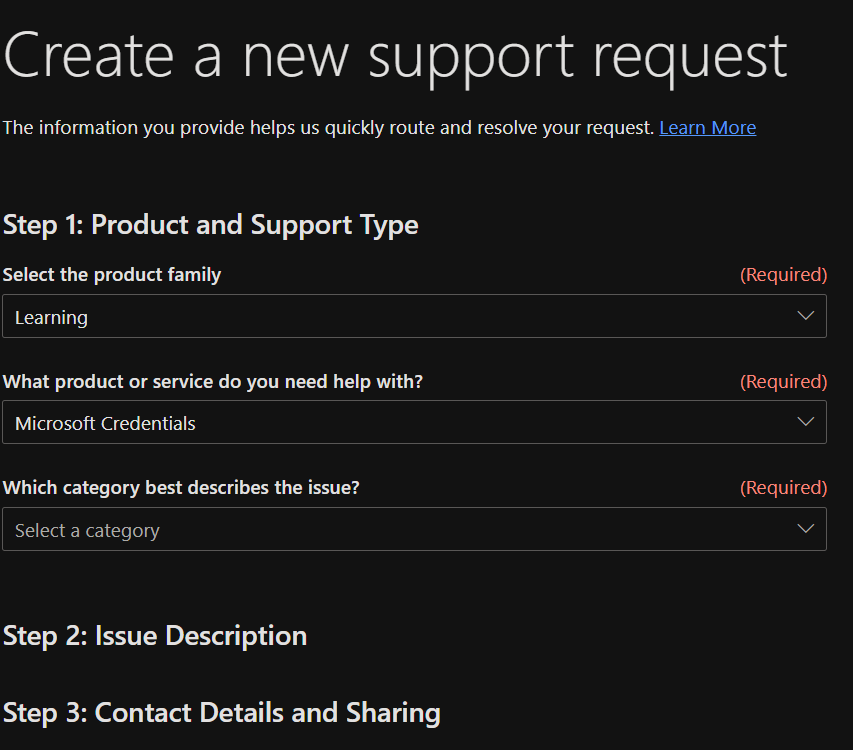Click the Step 1: Product and Support Type heading
This screenshot has width=853, height=750.
[211, 225]
